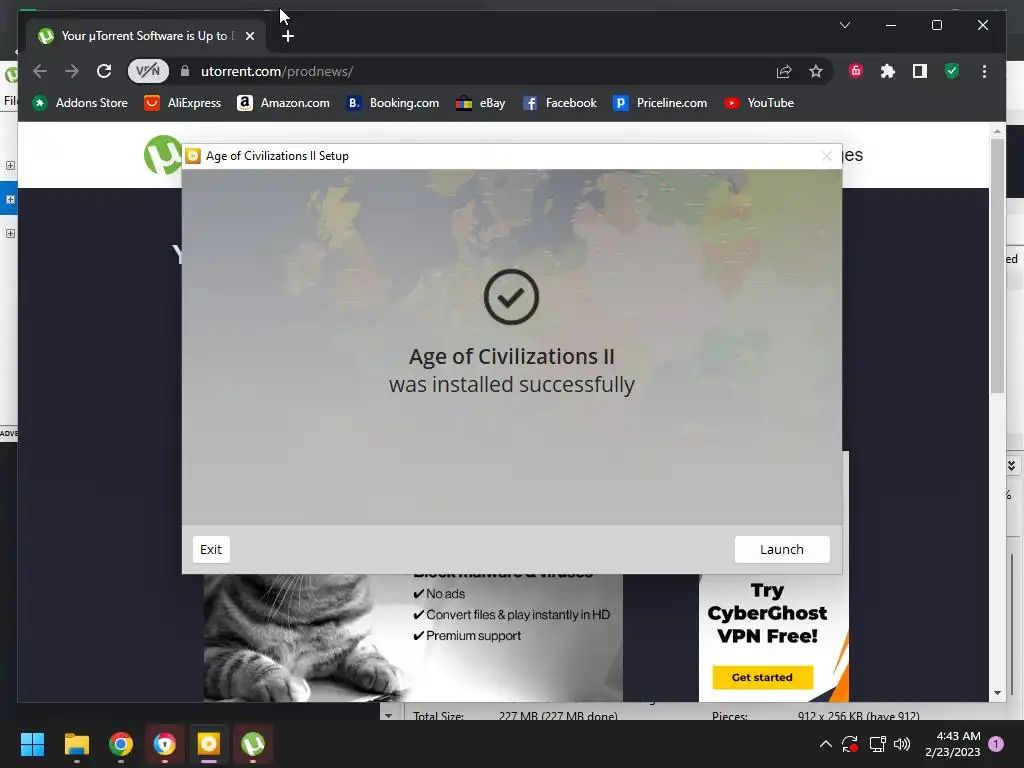Go back in browser history
The height and width of the screenshot is (768, 1024).
40,71
